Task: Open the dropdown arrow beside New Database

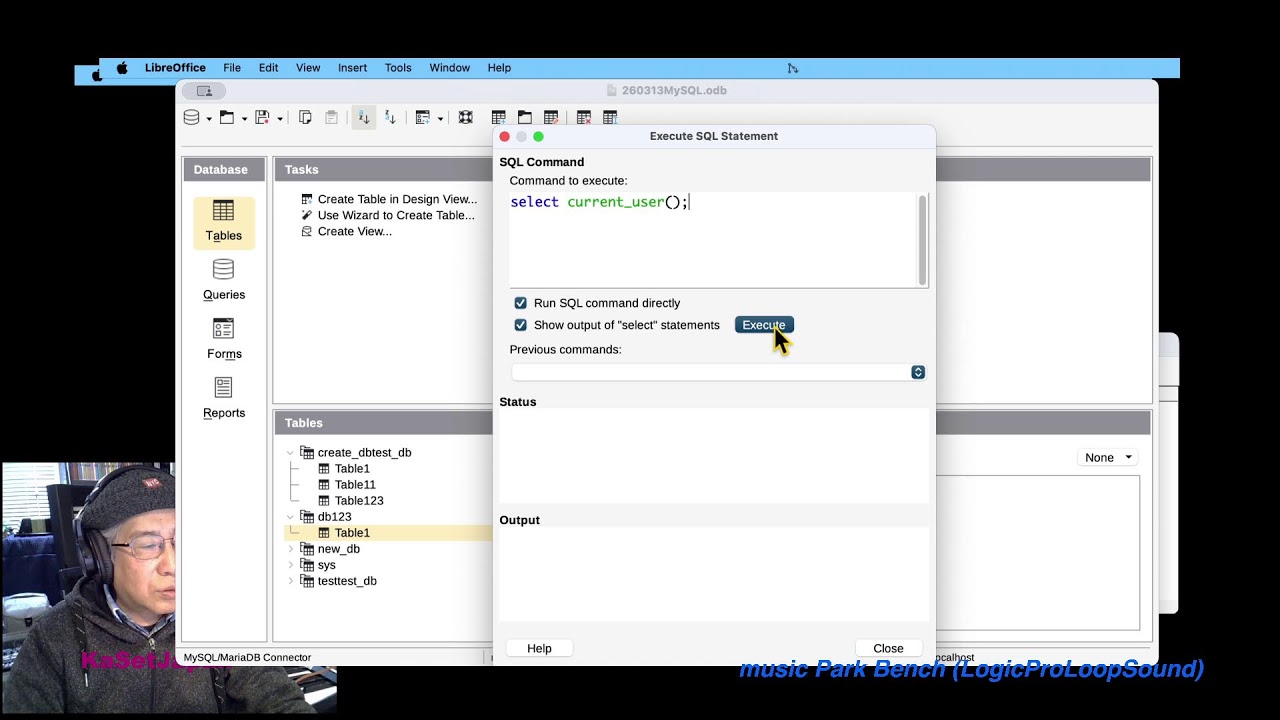Action: pos(209,118)
